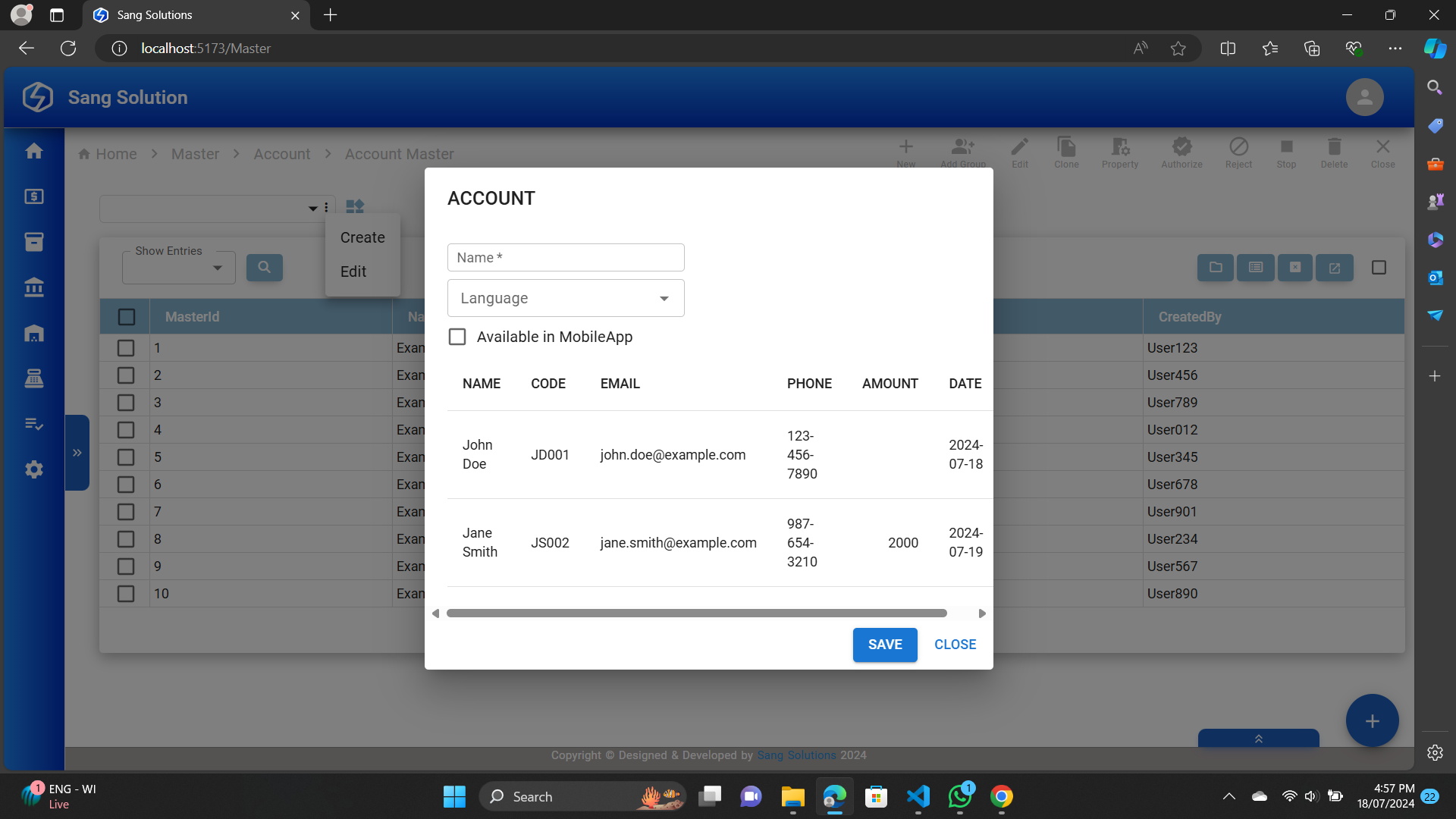Click the bank building sidebar icon
Image resolution: width=1456 pixels, height=819 pixels.
point(34,287)
